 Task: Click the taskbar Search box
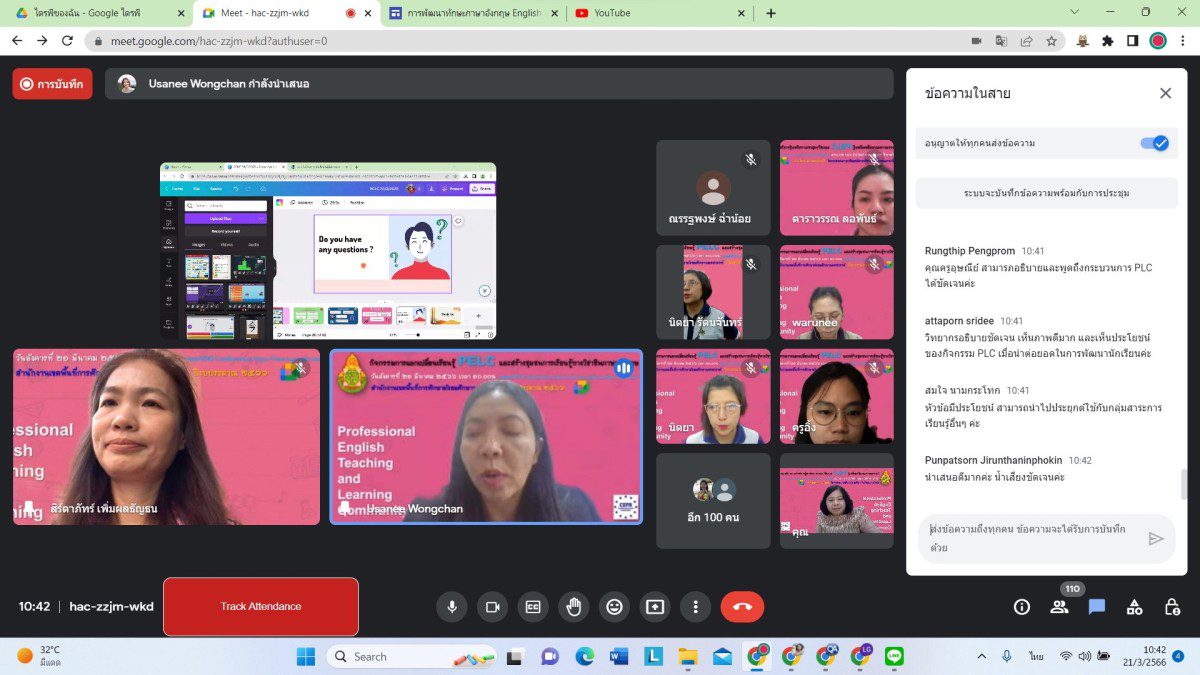(x=412, y=656)
